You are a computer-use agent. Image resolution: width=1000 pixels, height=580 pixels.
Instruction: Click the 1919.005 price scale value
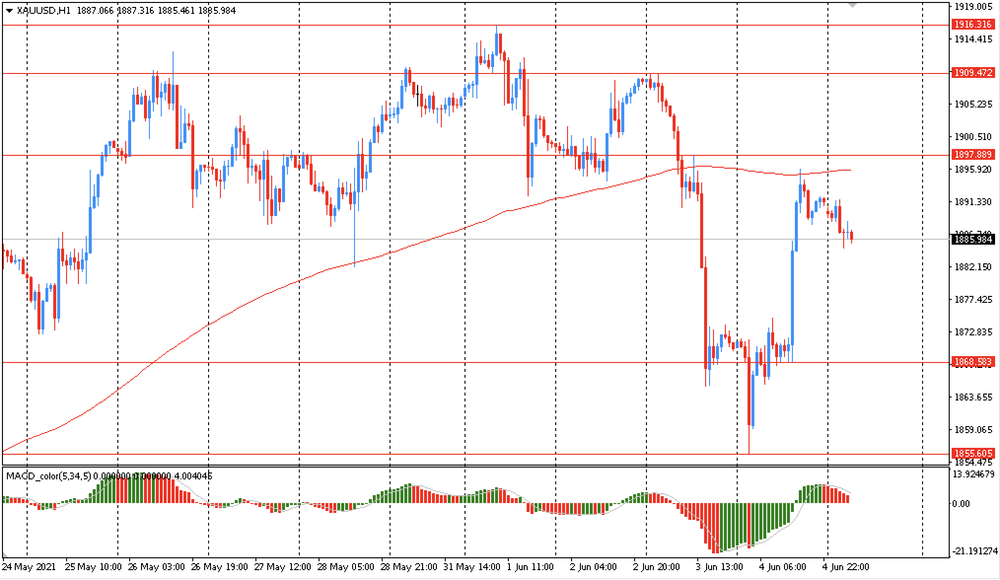pos(973,6)
